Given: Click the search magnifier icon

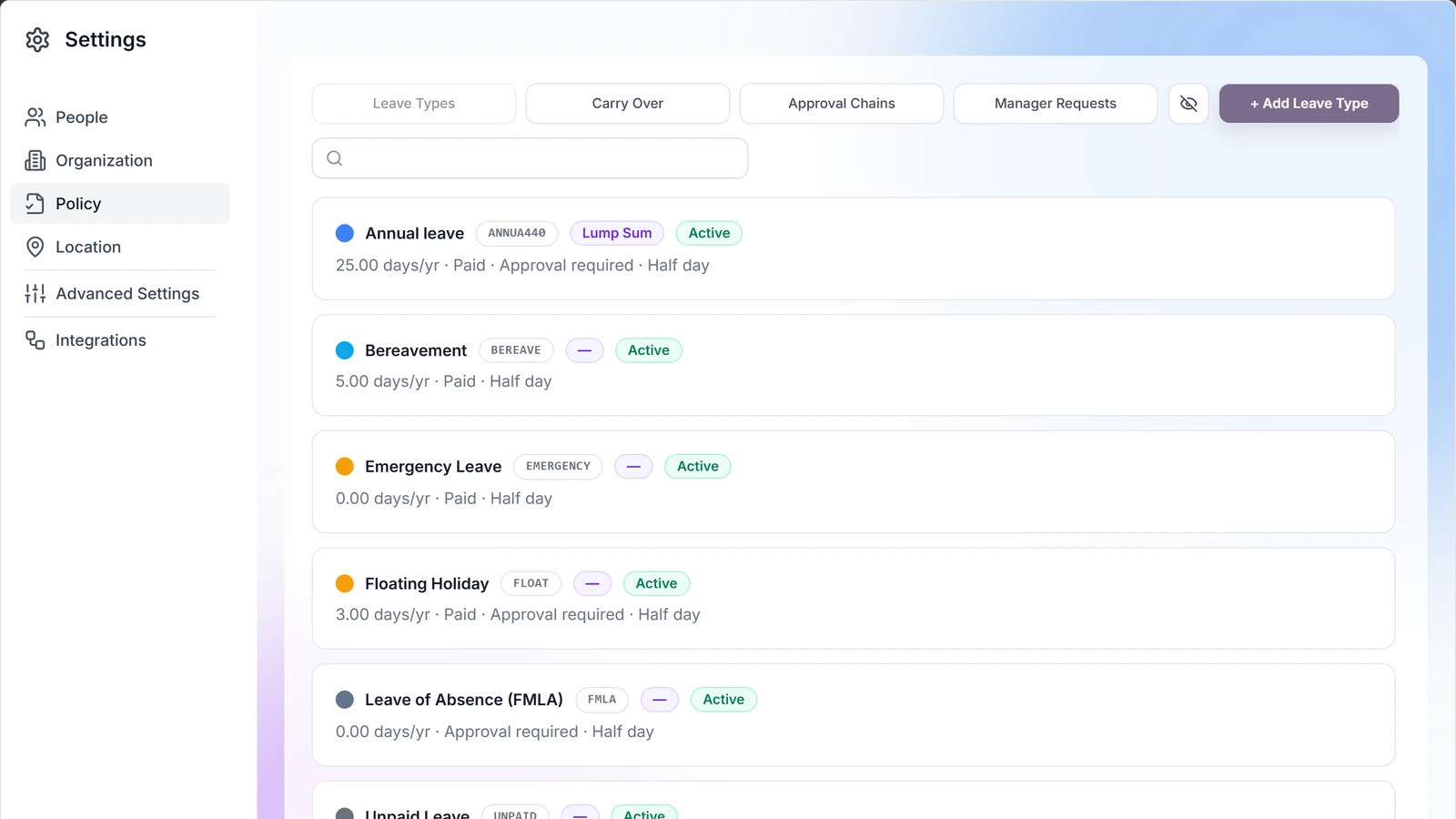Looking at the screenshot, I should pyautogui.click(x=335, y=158).
